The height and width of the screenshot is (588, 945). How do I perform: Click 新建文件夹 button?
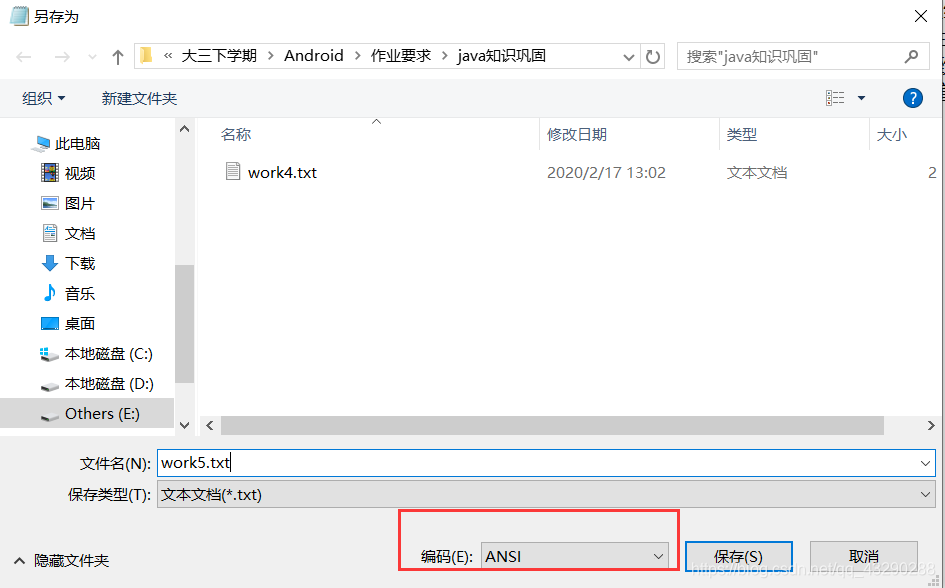(139, 98)
